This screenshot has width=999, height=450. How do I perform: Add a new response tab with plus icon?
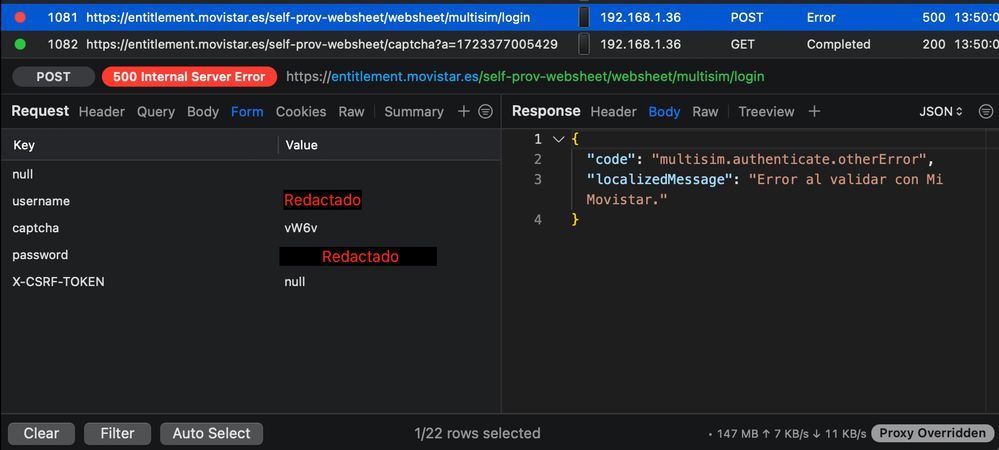tap(814, 112)
